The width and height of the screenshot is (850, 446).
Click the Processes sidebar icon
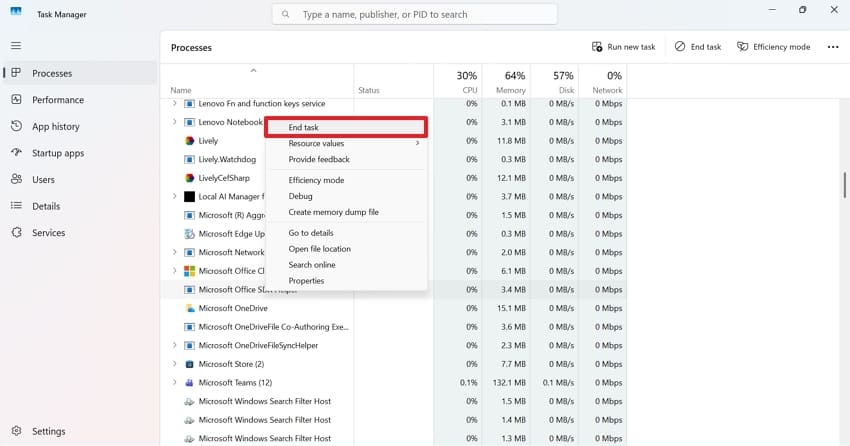point(16,73)
